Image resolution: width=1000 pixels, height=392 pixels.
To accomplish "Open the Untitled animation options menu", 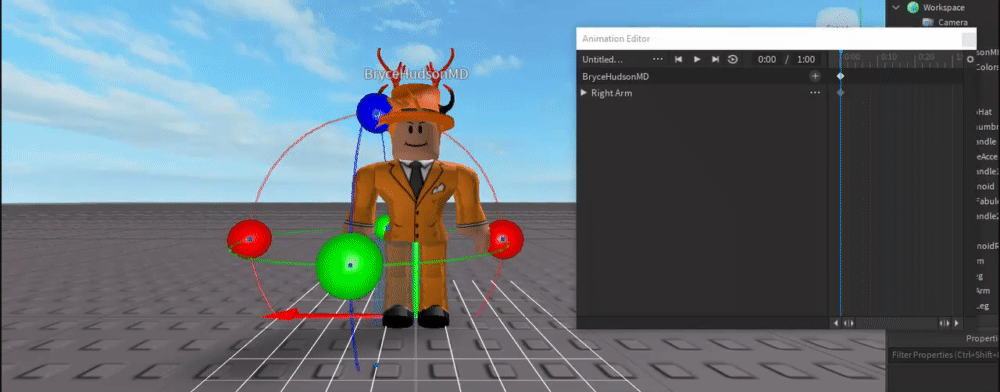I will click(658, 59).
